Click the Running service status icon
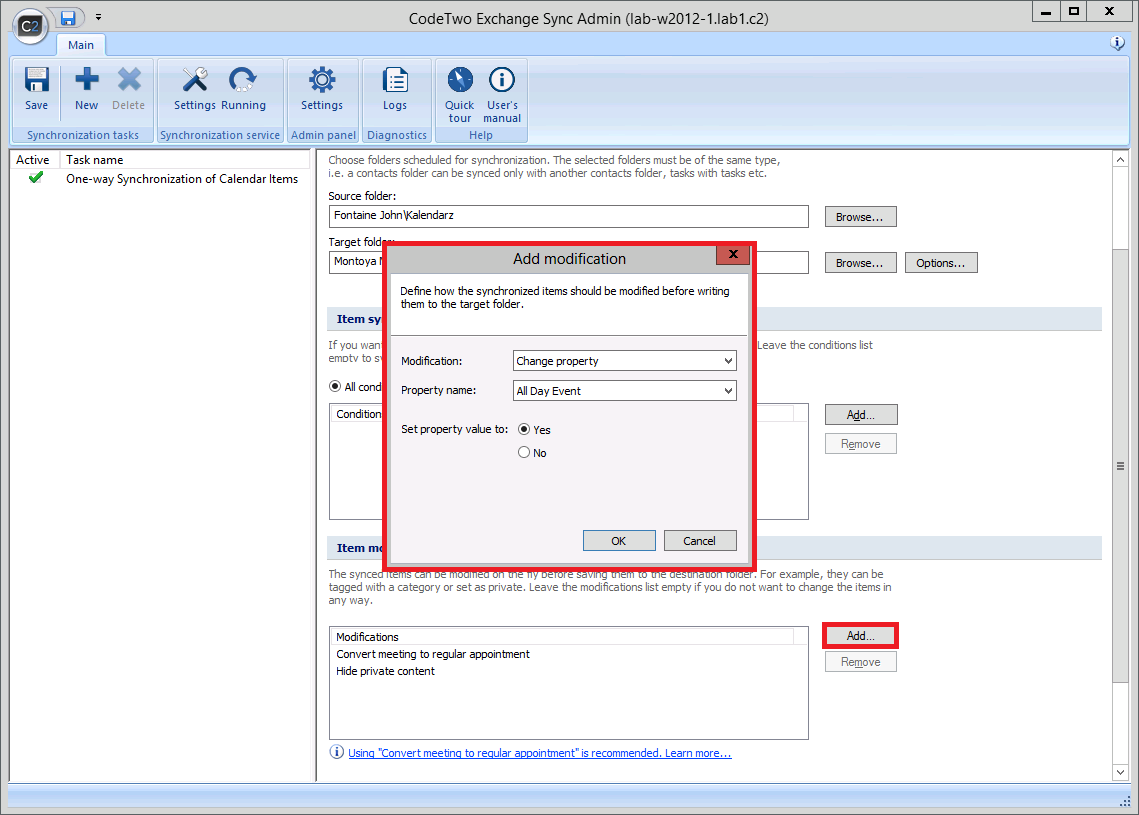1139x815 pixels. point(243,89)
